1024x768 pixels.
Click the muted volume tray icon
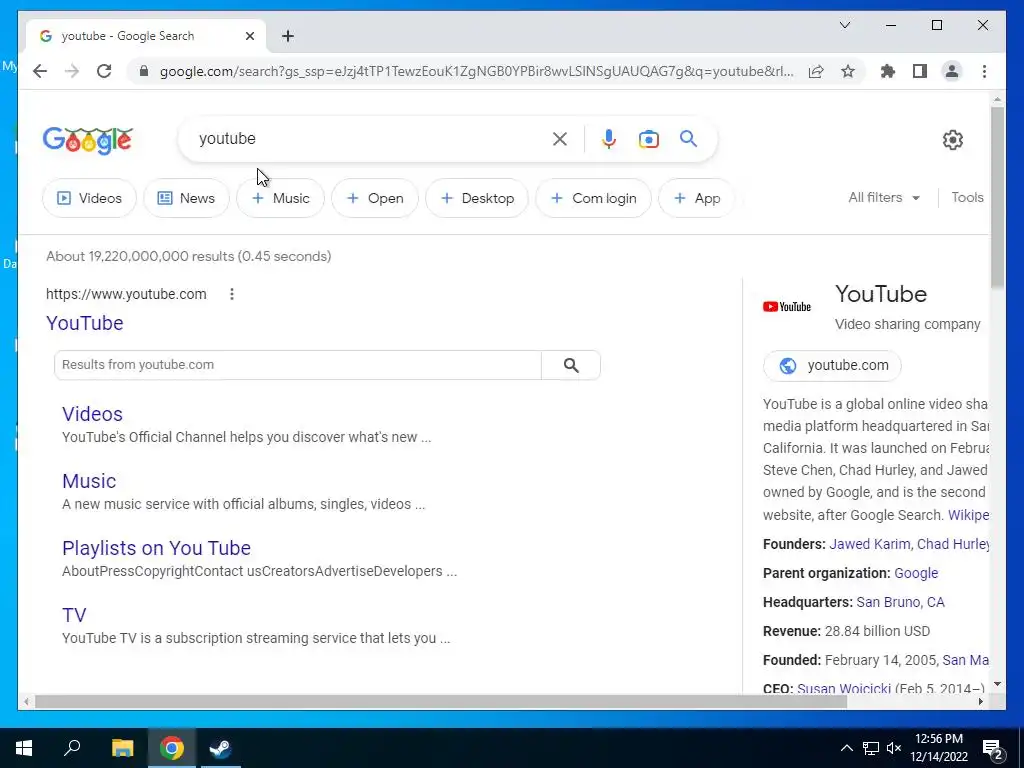coord(894,748)
